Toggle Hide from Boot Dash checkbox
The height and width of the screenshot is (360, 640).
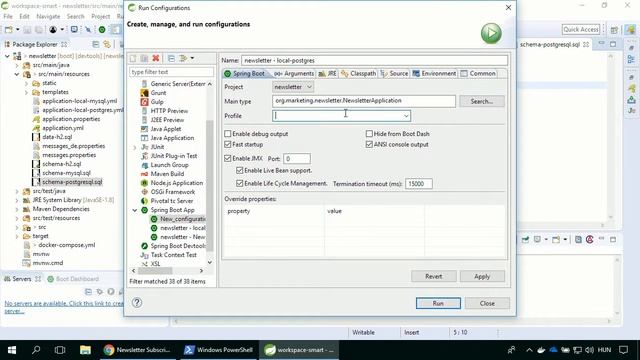369,133
